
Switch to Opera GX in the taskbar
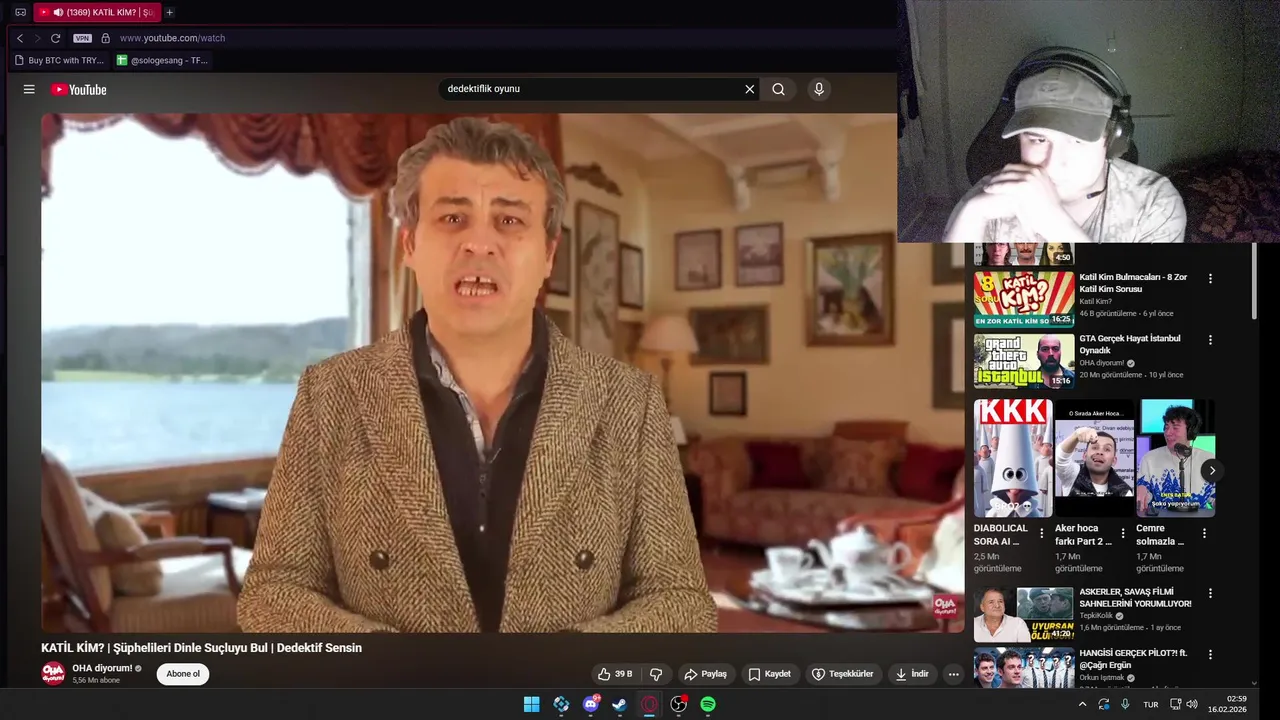pos(650,704)
